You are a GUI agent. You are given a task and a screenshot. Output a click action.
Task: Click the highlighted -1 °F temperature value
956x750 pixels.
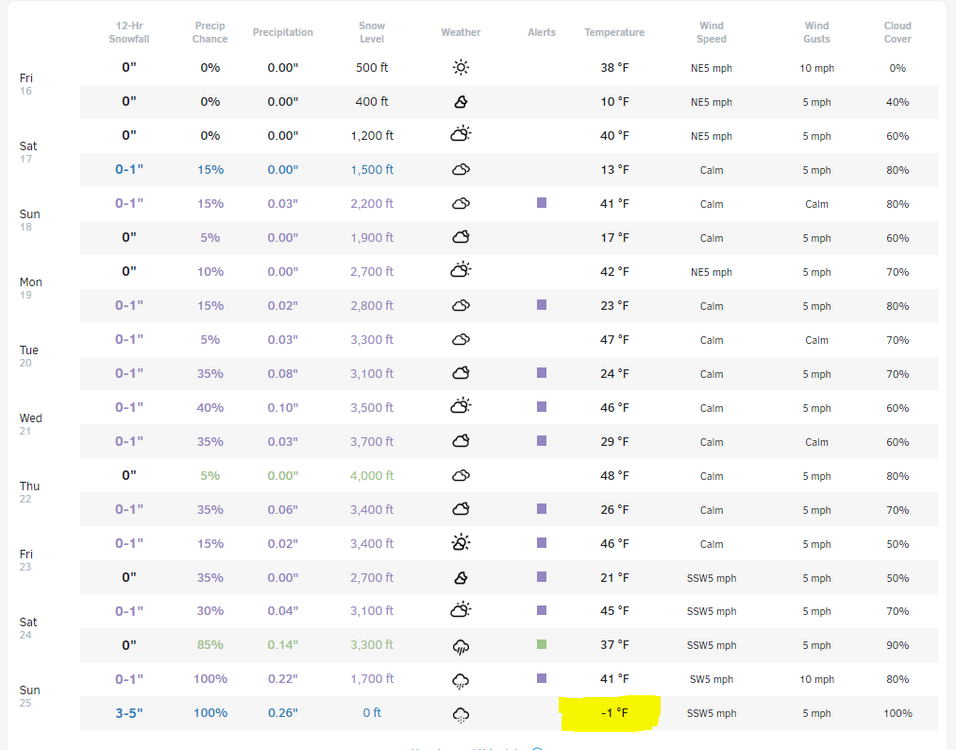click(614, 713)
